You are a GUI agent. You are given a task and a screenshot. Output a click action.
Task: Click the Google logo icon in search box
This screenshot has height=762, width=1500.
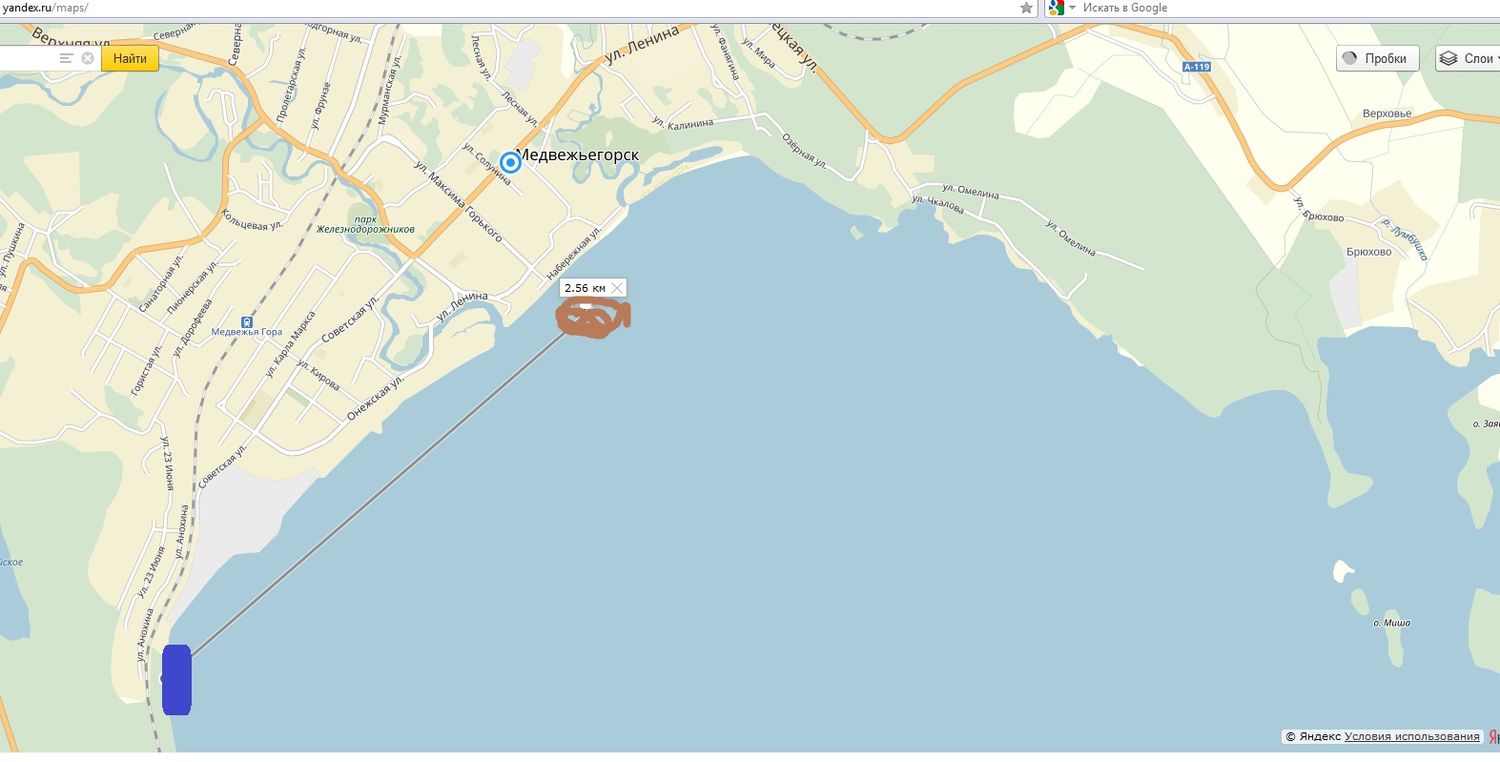pos(1056,8)
